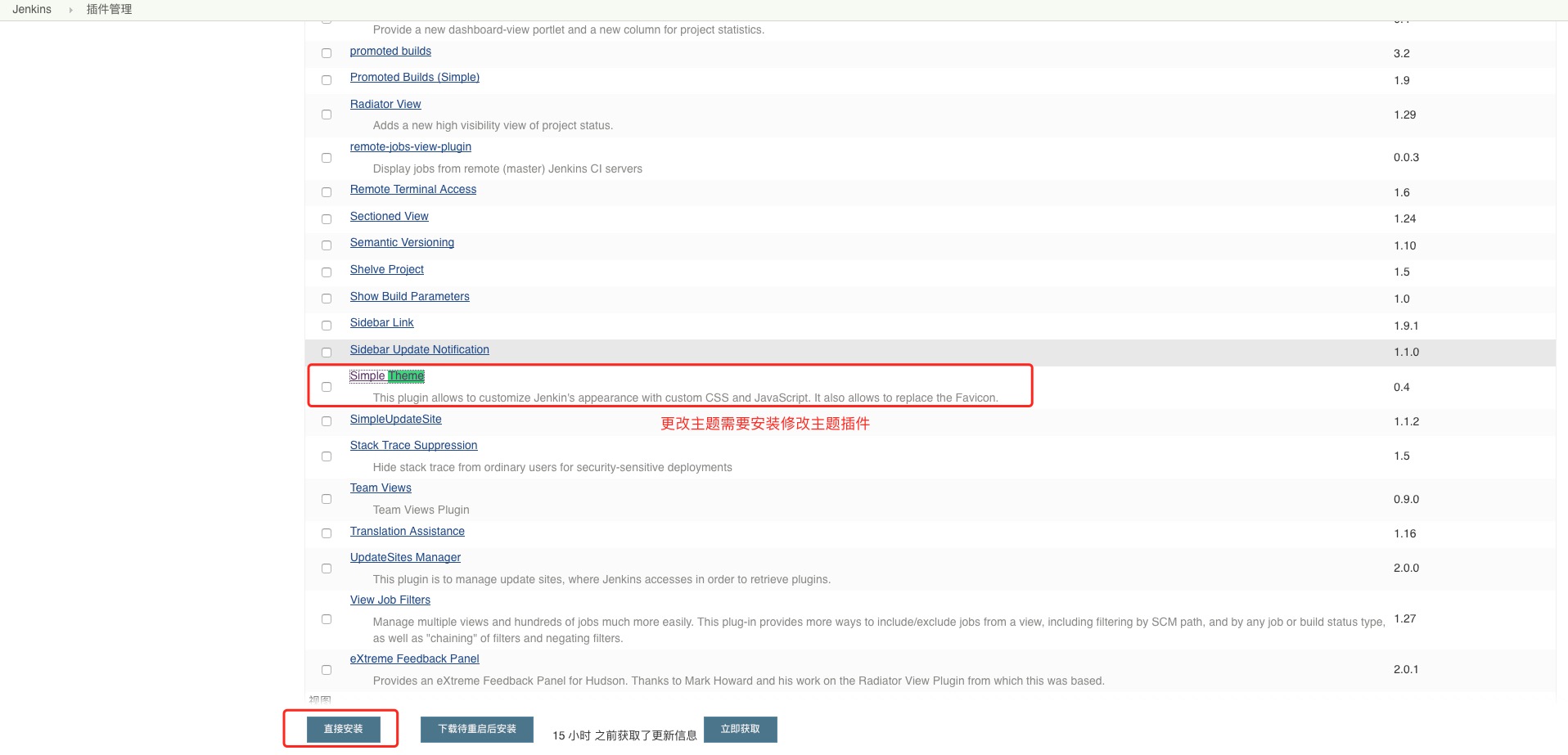Screen dimensions: 1568x755
Task: Tick the Translation Assistance checkbox
Action: 327,533
